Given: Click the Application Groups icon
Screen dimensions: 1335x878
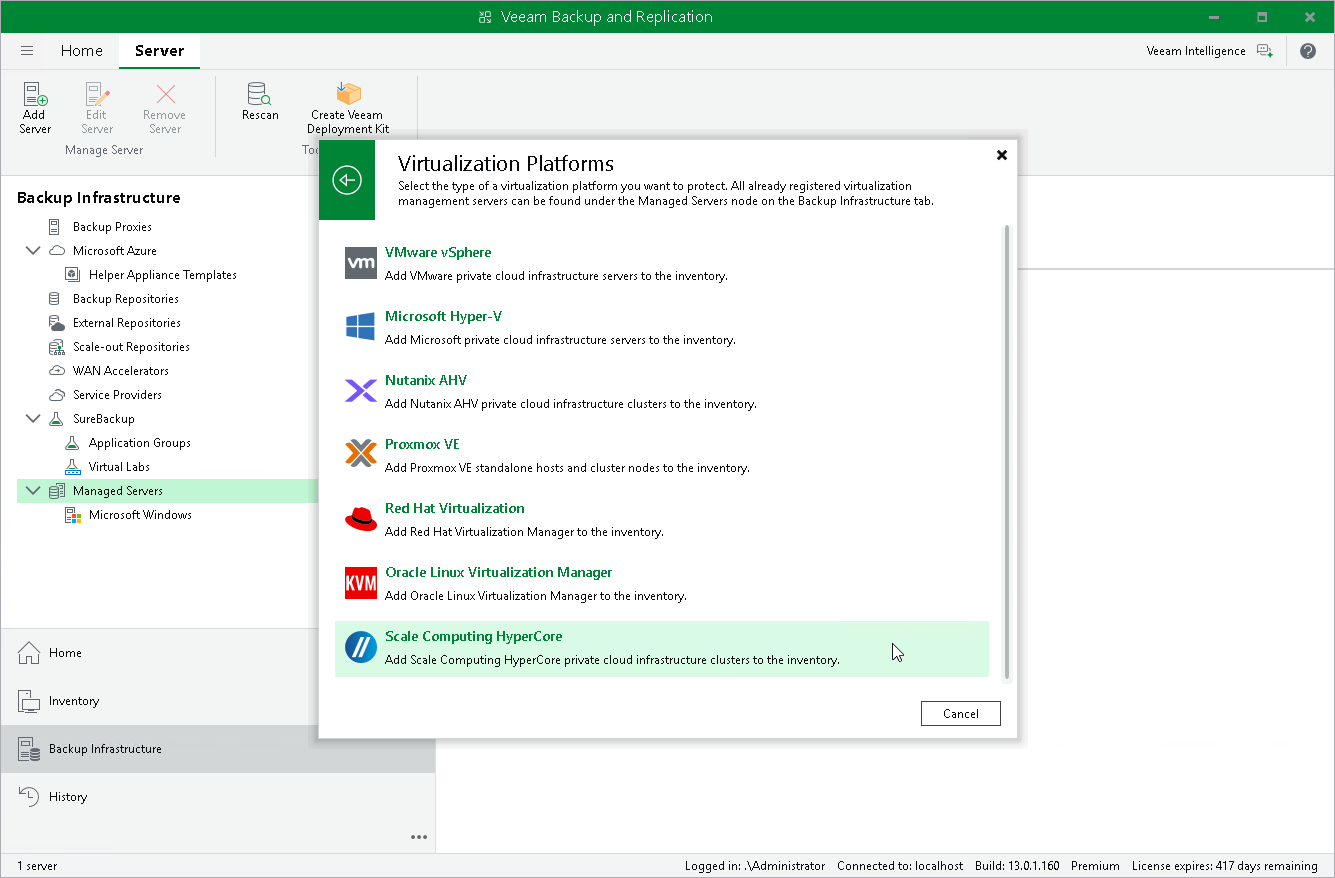Looking at the screenshot, I should point(72,443).
